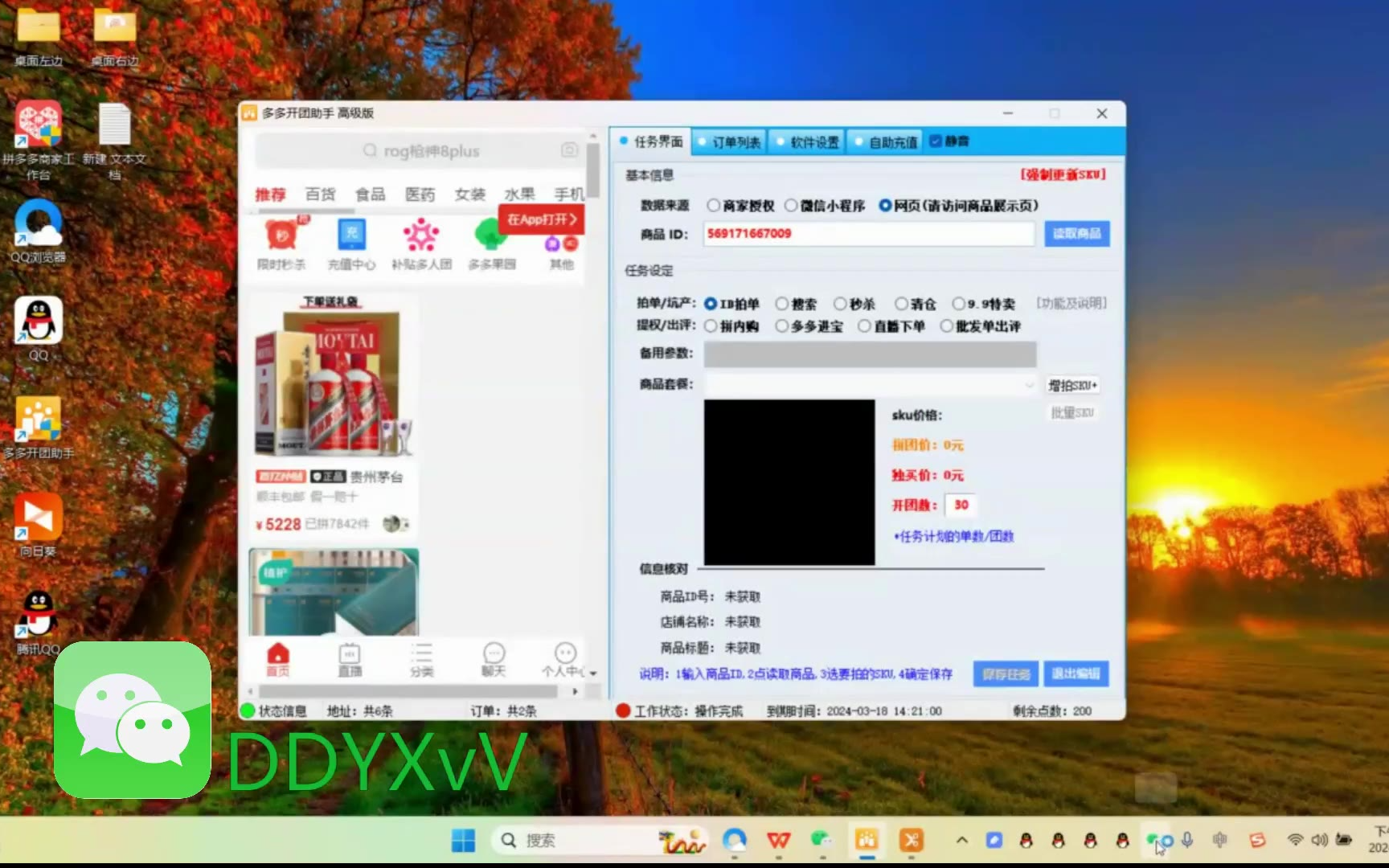Open the Windows Start menu
Screen dimensions: 1389x868
pyautogui.click(x=463, y=841)
